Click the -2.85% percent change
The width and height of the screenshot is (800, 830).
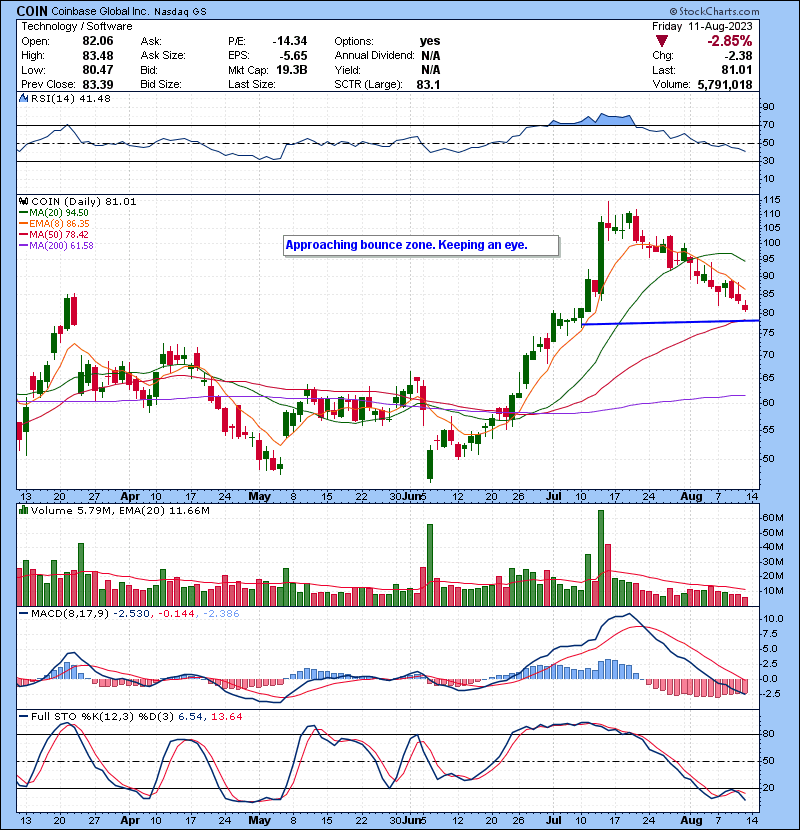pos(730,41)
